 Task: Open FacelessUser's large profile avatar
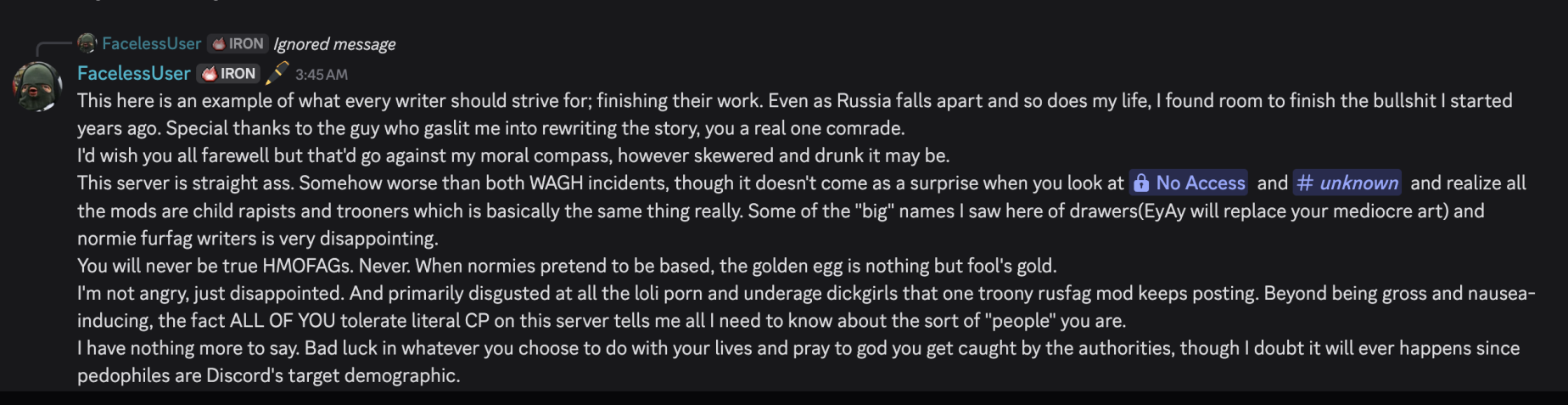point(36,86)
